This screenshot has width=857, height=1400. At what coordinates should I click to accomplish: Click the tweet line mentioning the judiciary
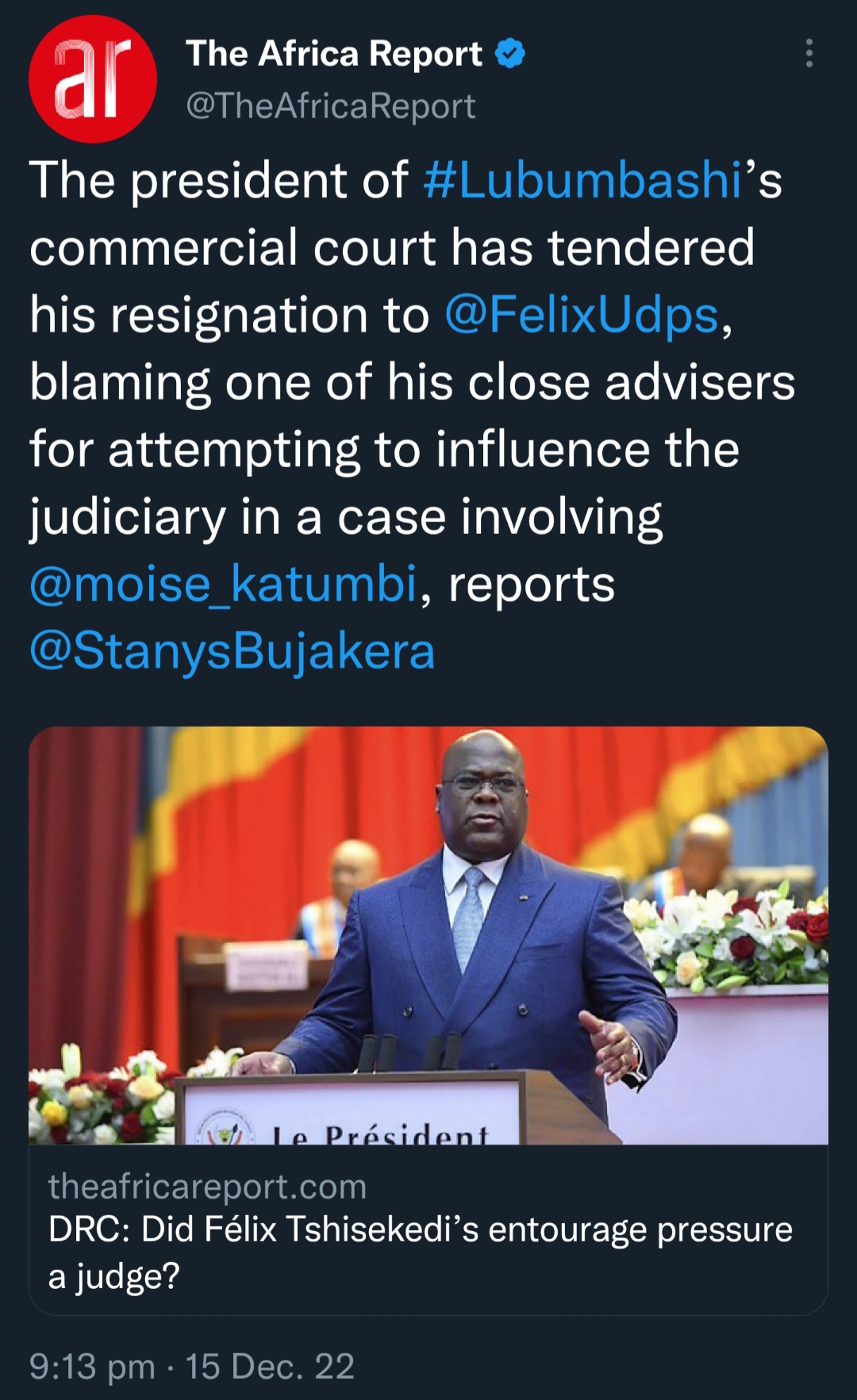click(x=345, y=517)
